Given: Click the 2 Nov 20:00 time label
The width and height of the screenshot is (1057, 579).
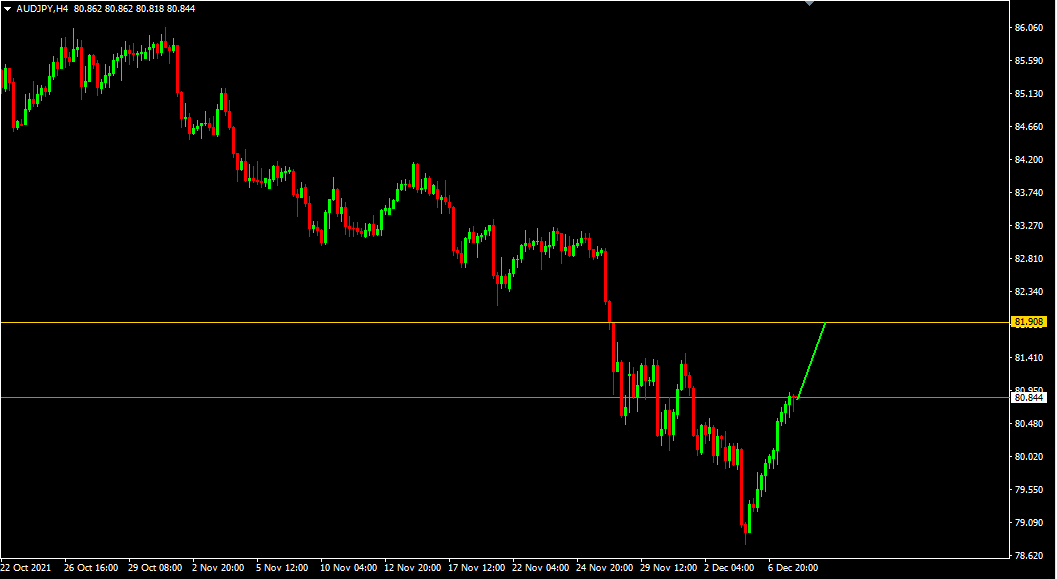Looking at the screenshot, I should 218,568.
